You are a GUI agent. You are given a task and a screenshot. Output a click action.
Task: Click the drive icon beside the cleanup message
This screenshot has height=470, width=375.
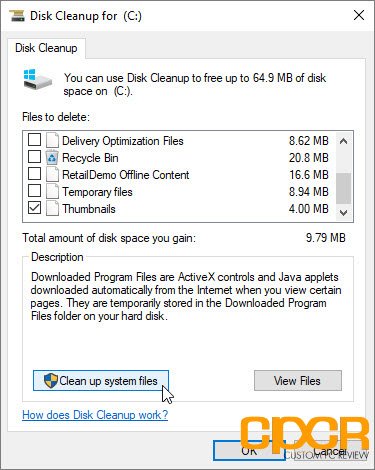38,79
